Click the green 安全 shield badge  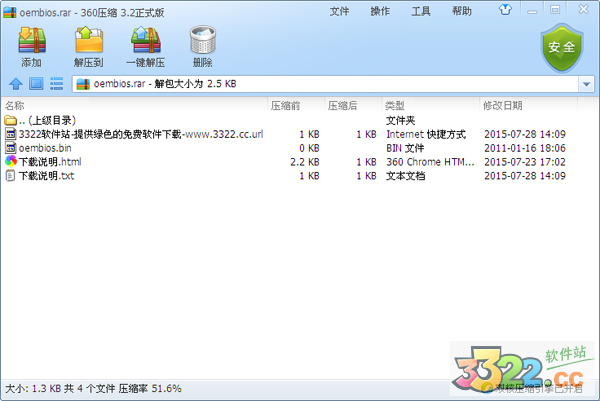(x=562, y=48)
